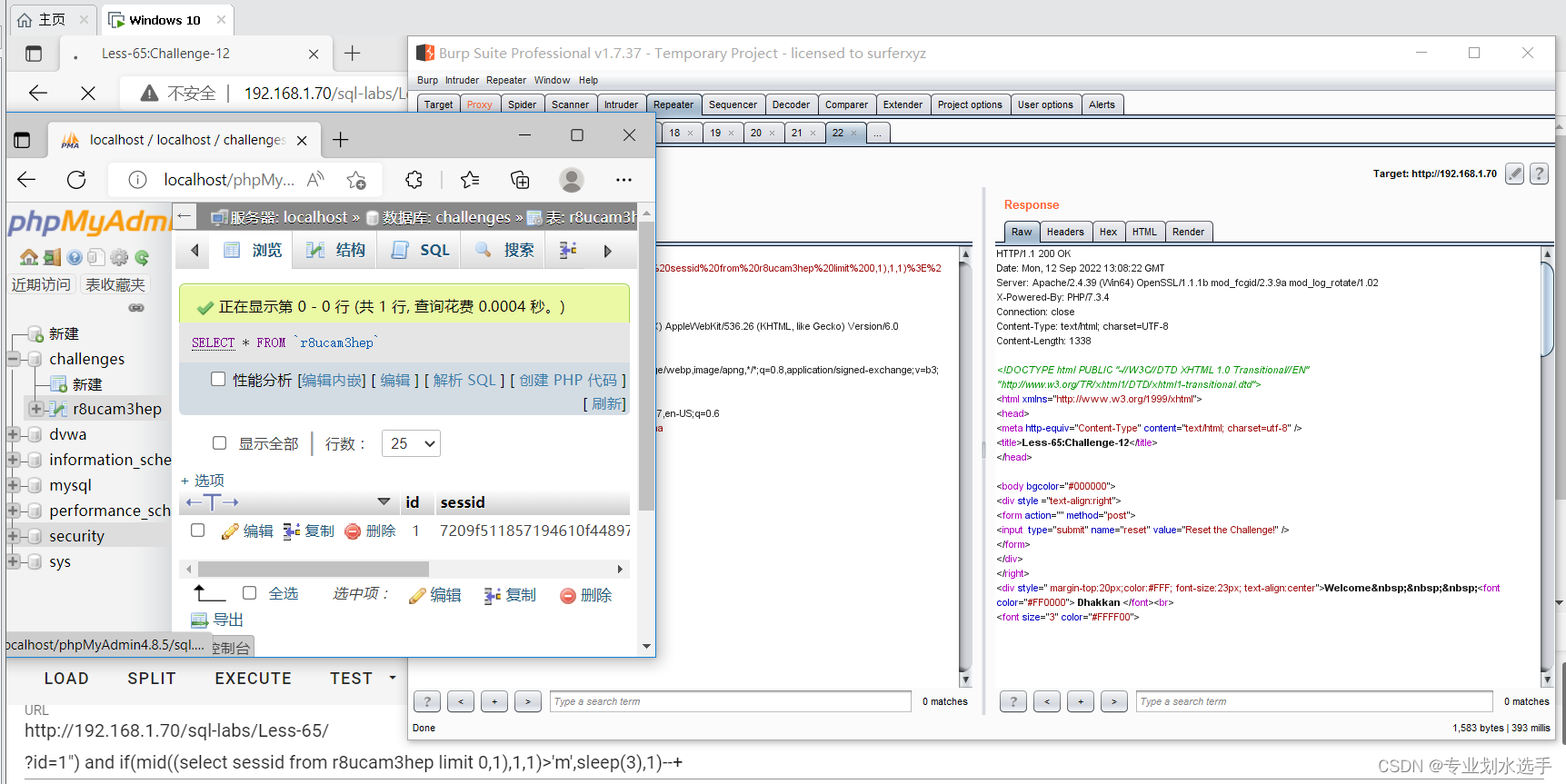The image size is (1566, 784).
Task: Open Burp Proxy tab
Action: (480, 104)
